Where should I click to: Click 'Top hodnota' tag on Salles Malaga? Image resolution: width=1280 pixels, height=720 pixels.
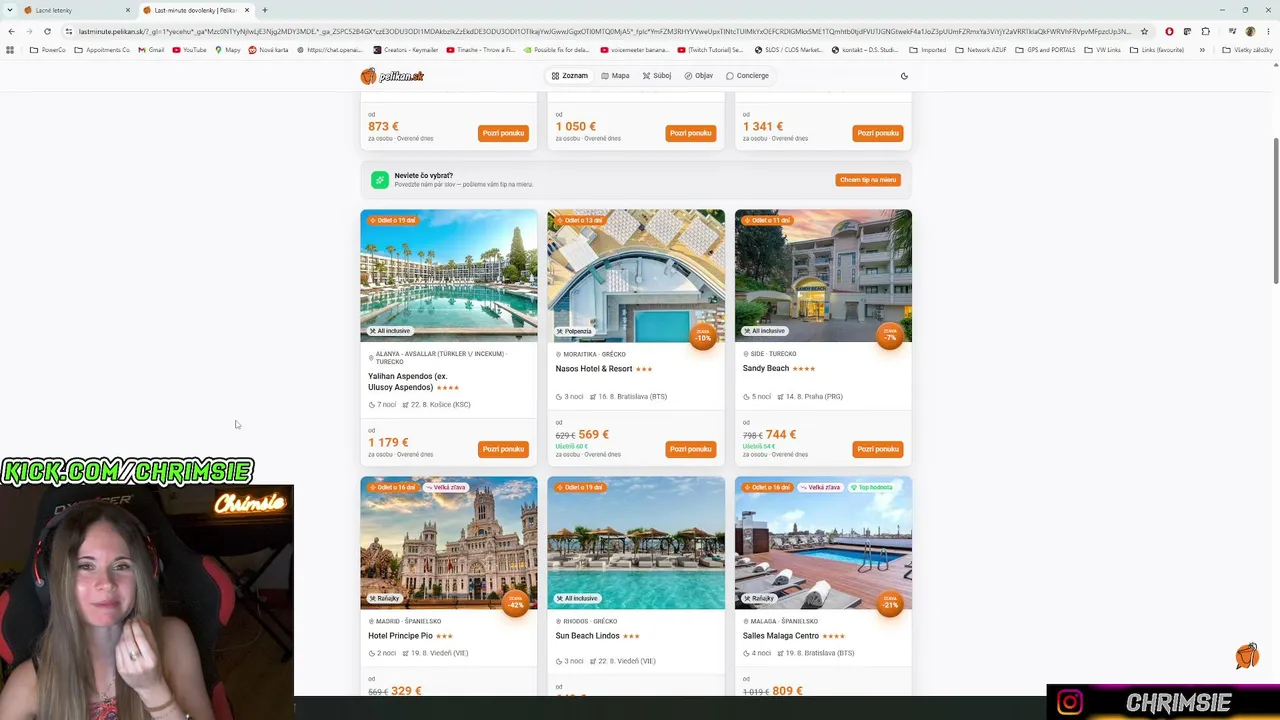pyautogui.click(x=871, y=487)
